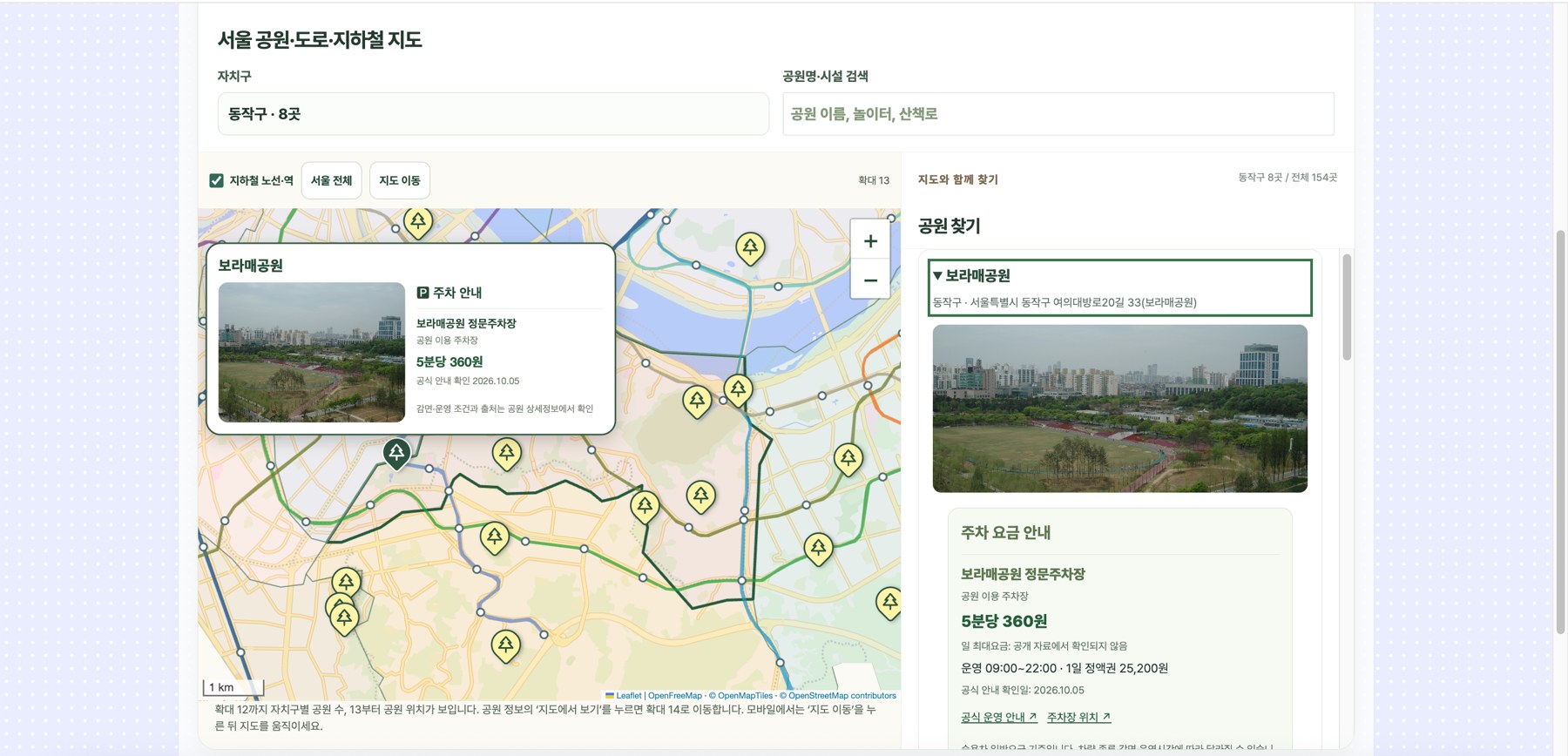Select the bottommost park marker on the map
Viewport: 1568px width, 756px height.
(x=506, y=647)
